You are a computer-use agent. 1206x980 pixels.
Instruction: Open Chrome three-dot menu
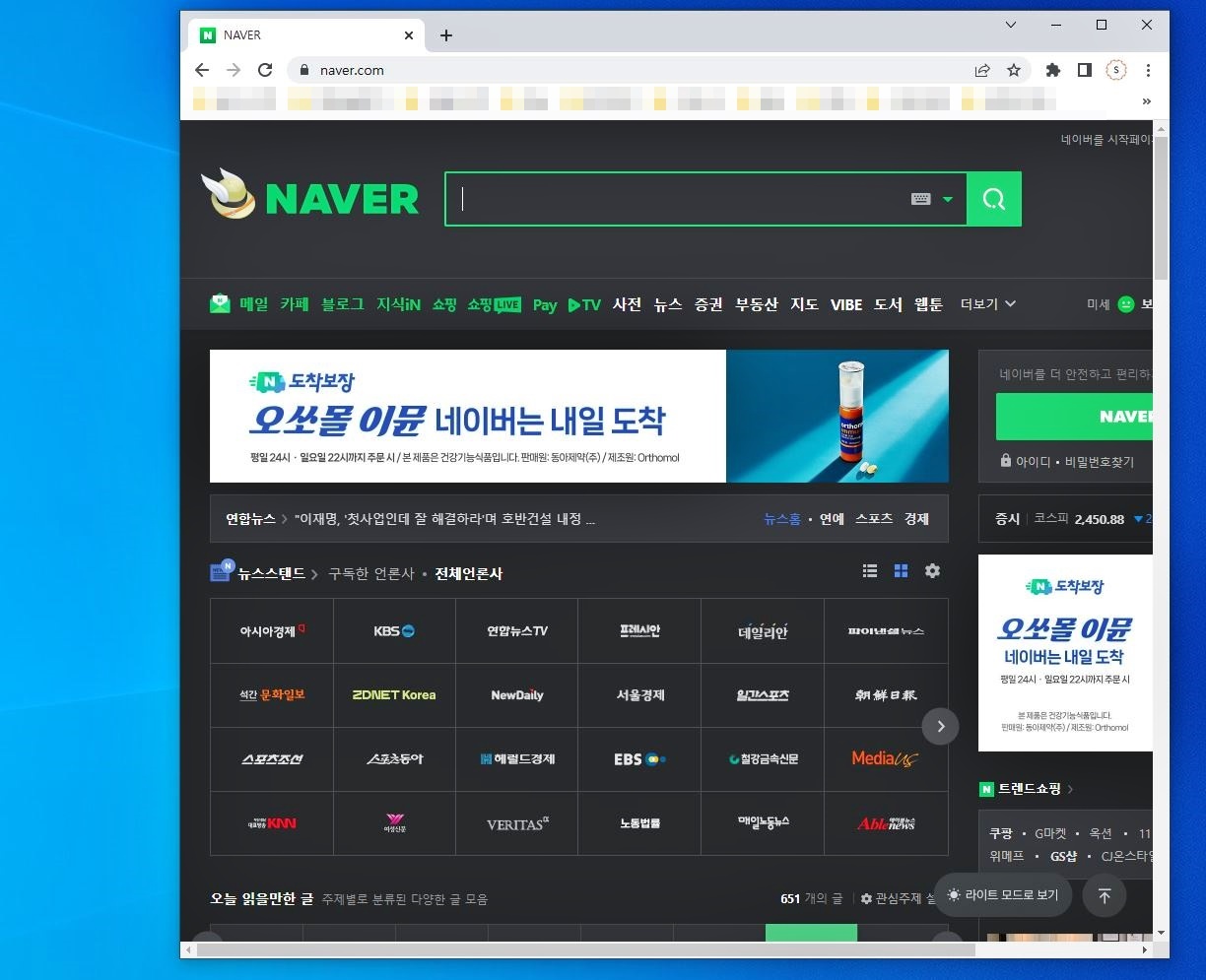click(1148, 70)
